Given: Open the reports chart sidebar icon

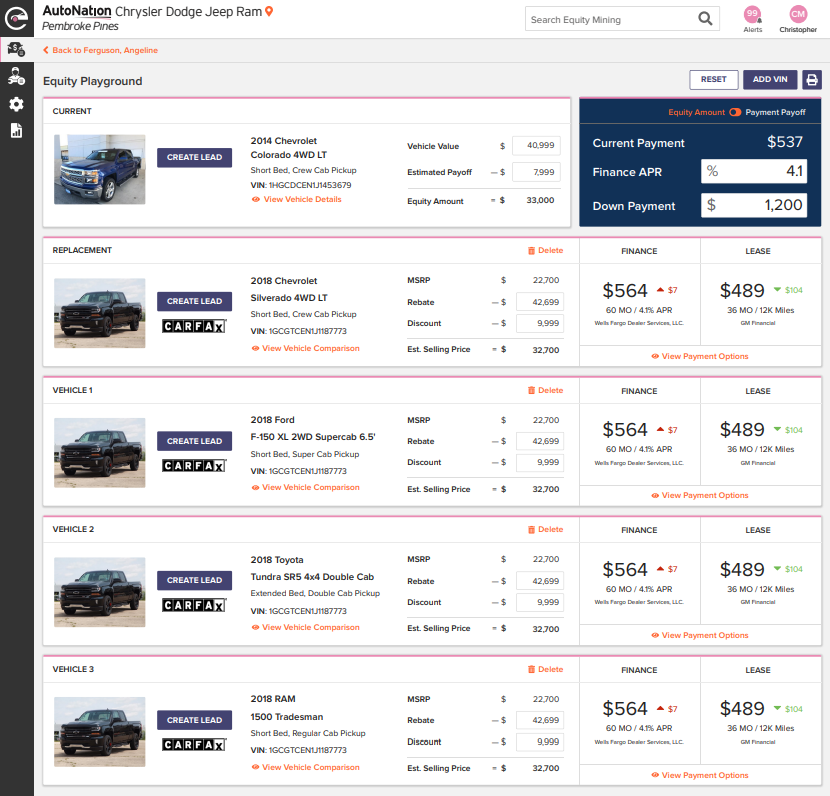Looking at the screenshot, I should (x=16, y=130).
